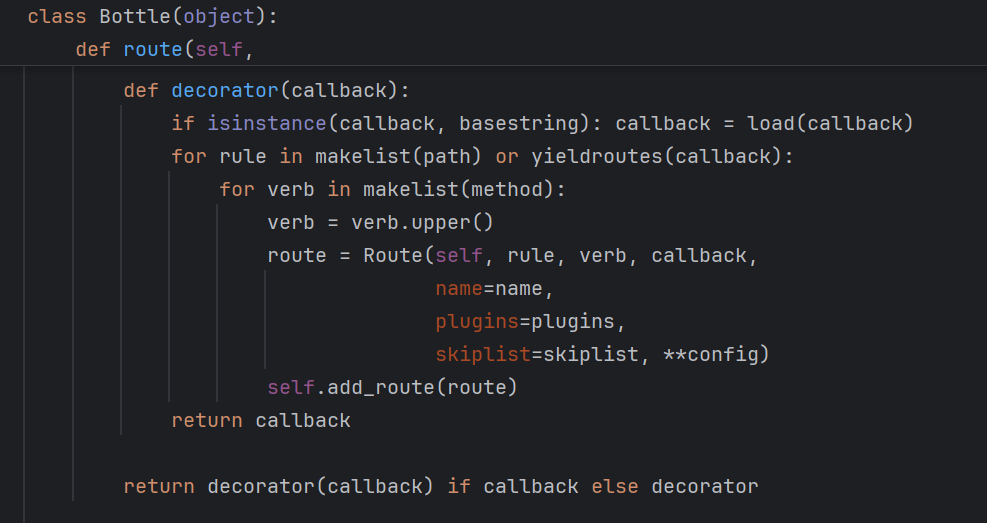Click the 'else' keyword in the final return
Screen dimensions: 987x523
(614, 486)
